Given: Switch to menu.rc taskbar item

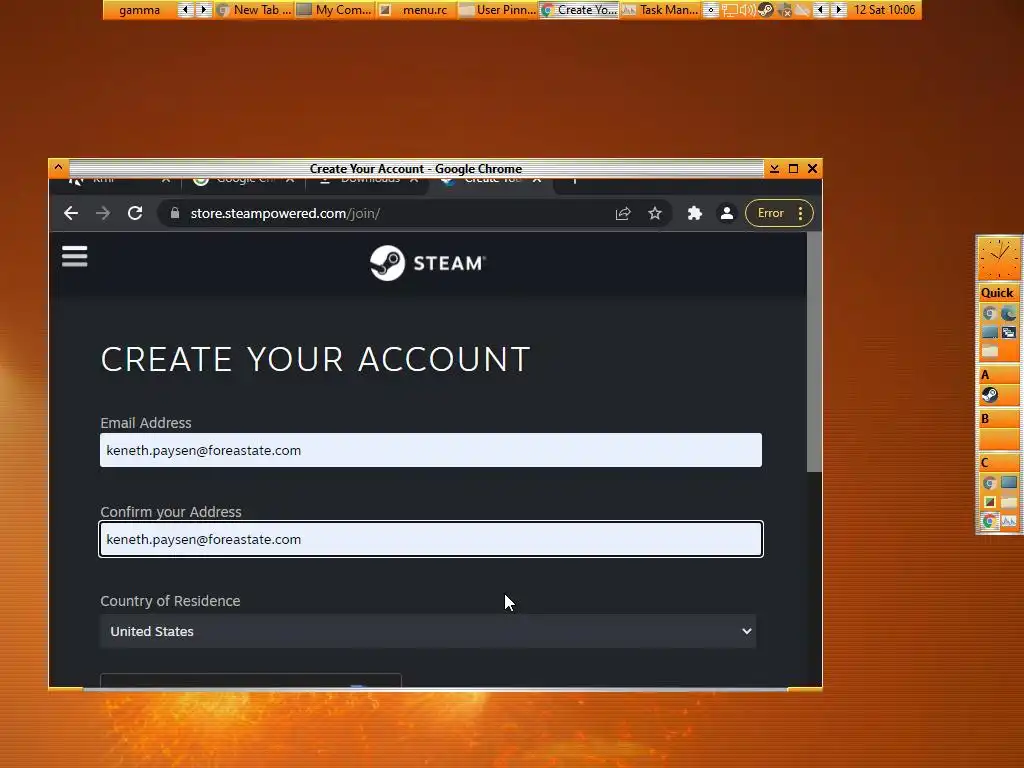Looking at the screenshot, I should [x=415, y=10].
